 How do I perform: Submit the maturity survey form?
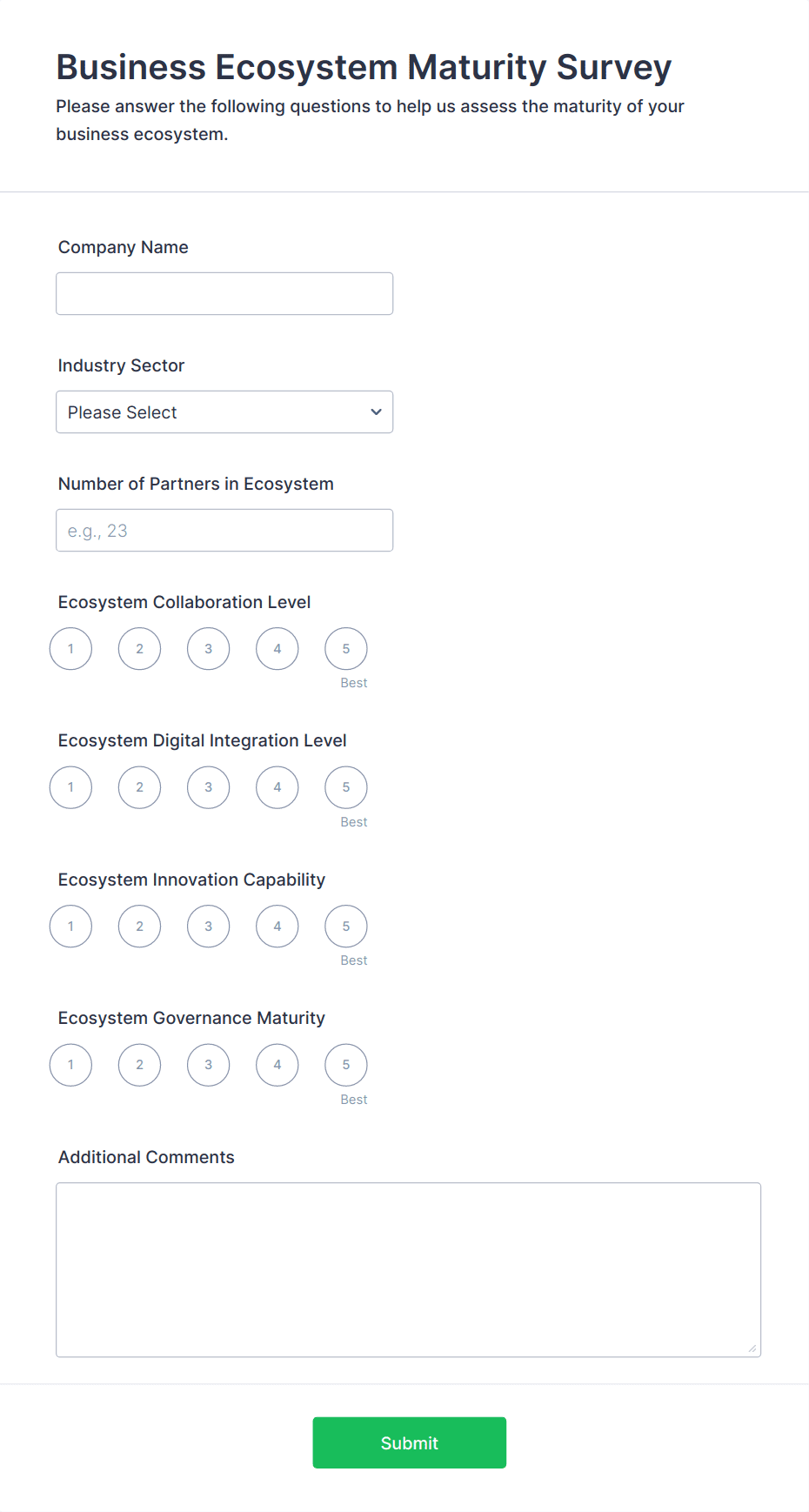[409, 1442]
